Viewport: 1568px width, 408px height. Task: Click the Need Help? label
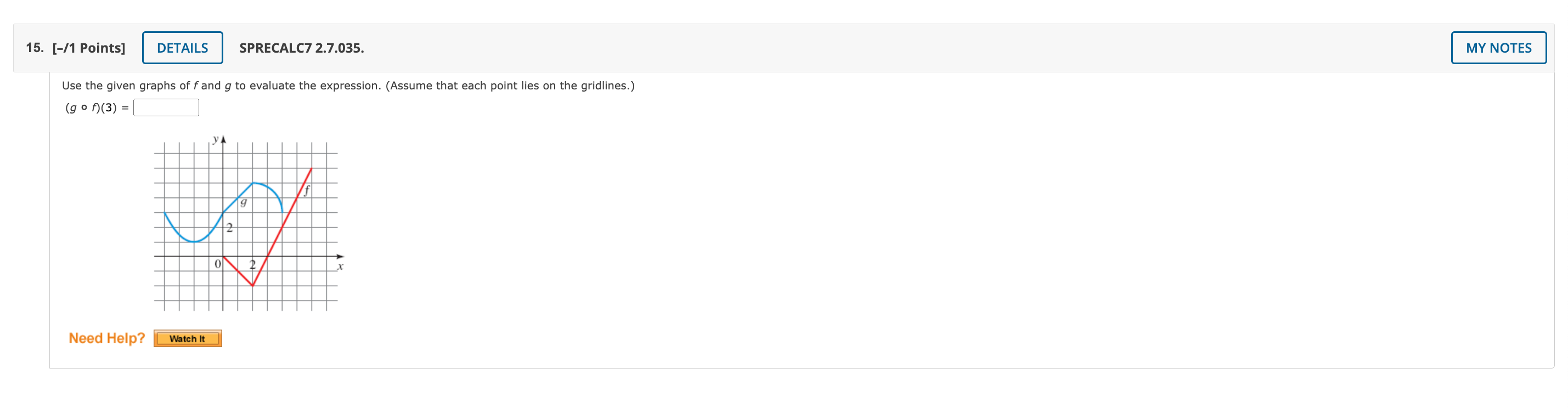pos(107,338)
